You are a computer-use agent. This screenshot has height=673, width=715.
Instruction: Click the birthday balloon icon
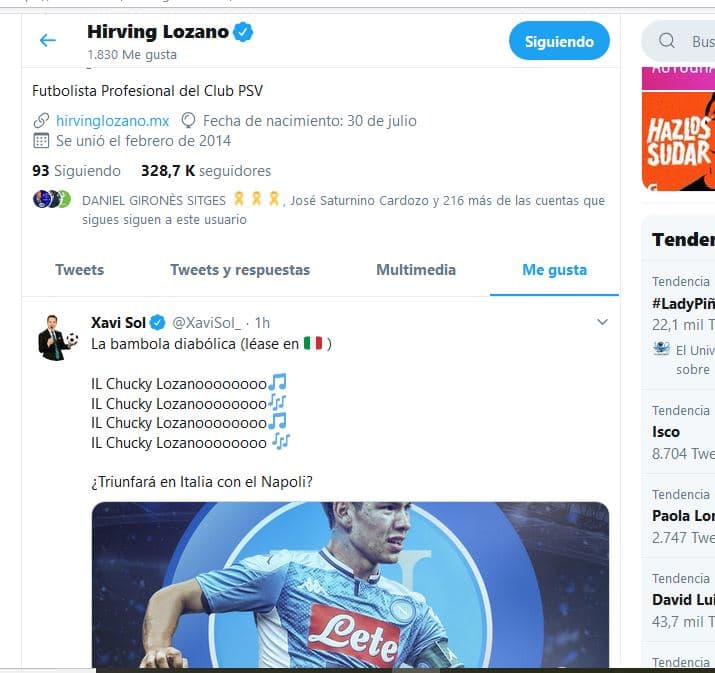[x=188, y=121]
